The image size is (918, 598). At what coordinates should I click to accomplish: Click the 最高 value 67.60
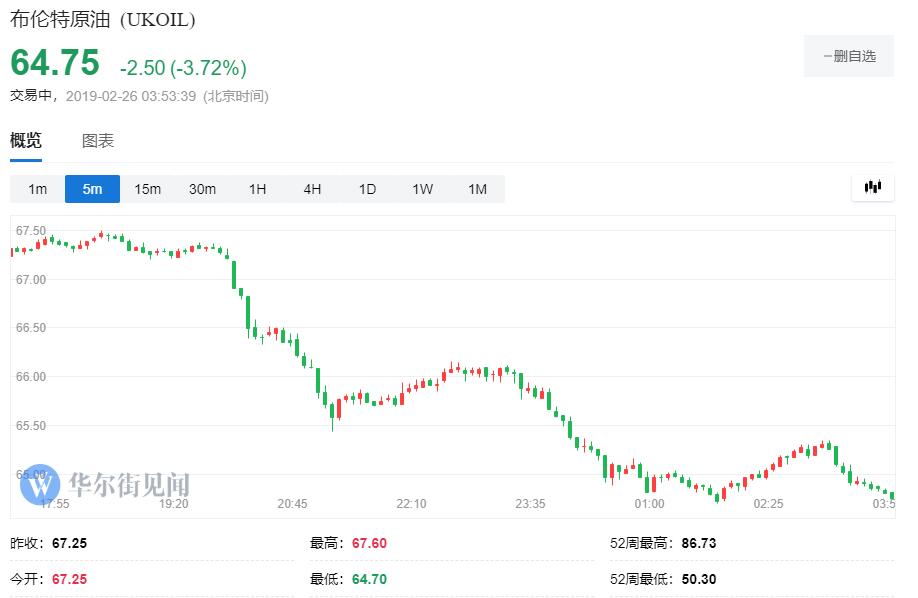pos(366,544)
